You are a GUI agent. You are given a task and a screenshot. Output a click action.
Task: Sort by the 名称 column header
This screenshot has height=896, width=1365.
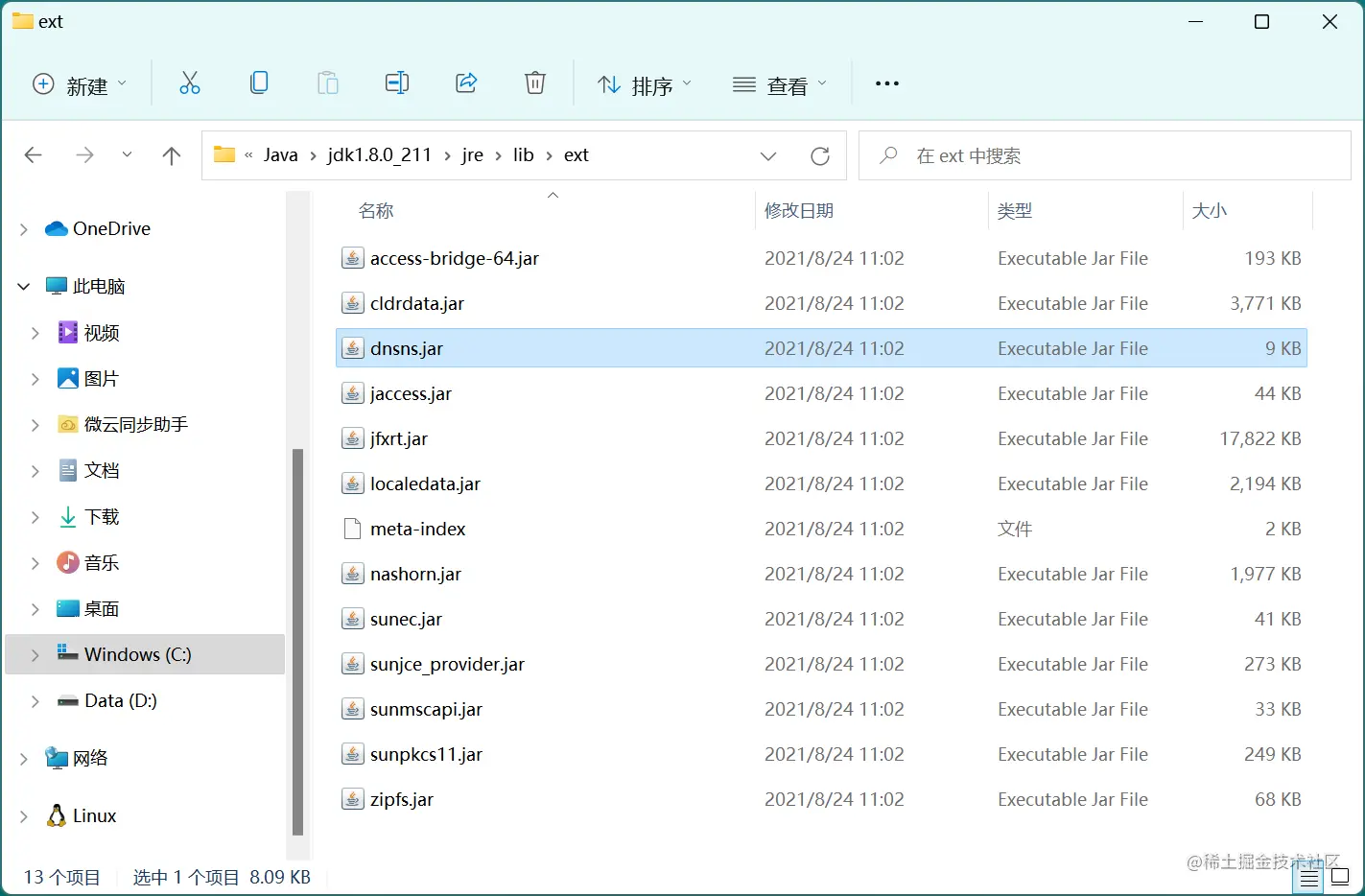pos(376,211)
